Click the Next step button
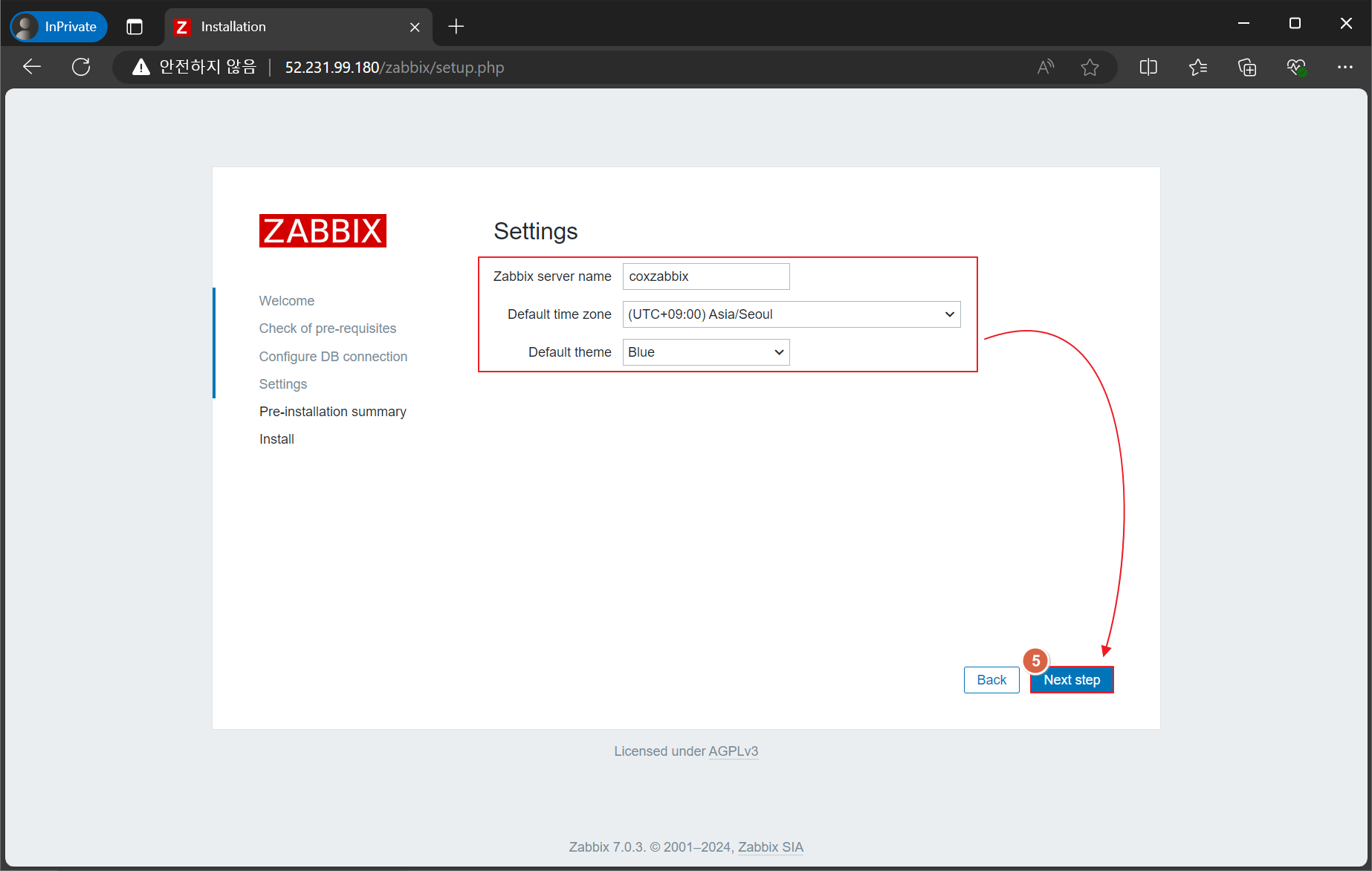Viewport: 1372px width, 871px height. 1072,680
